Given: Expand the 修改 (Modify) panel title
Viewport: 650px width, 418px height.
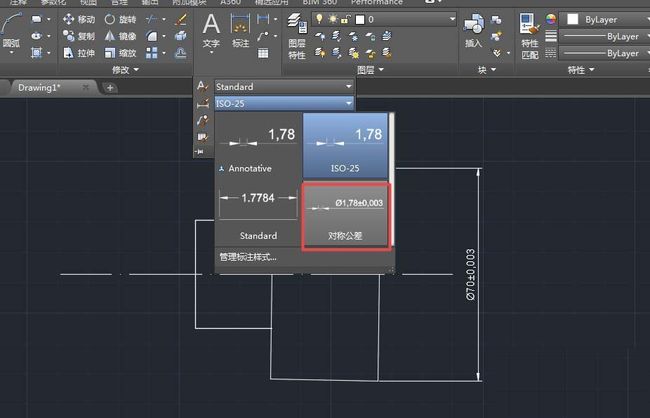Looking at the screenshot, I should [x=126, y=70].
